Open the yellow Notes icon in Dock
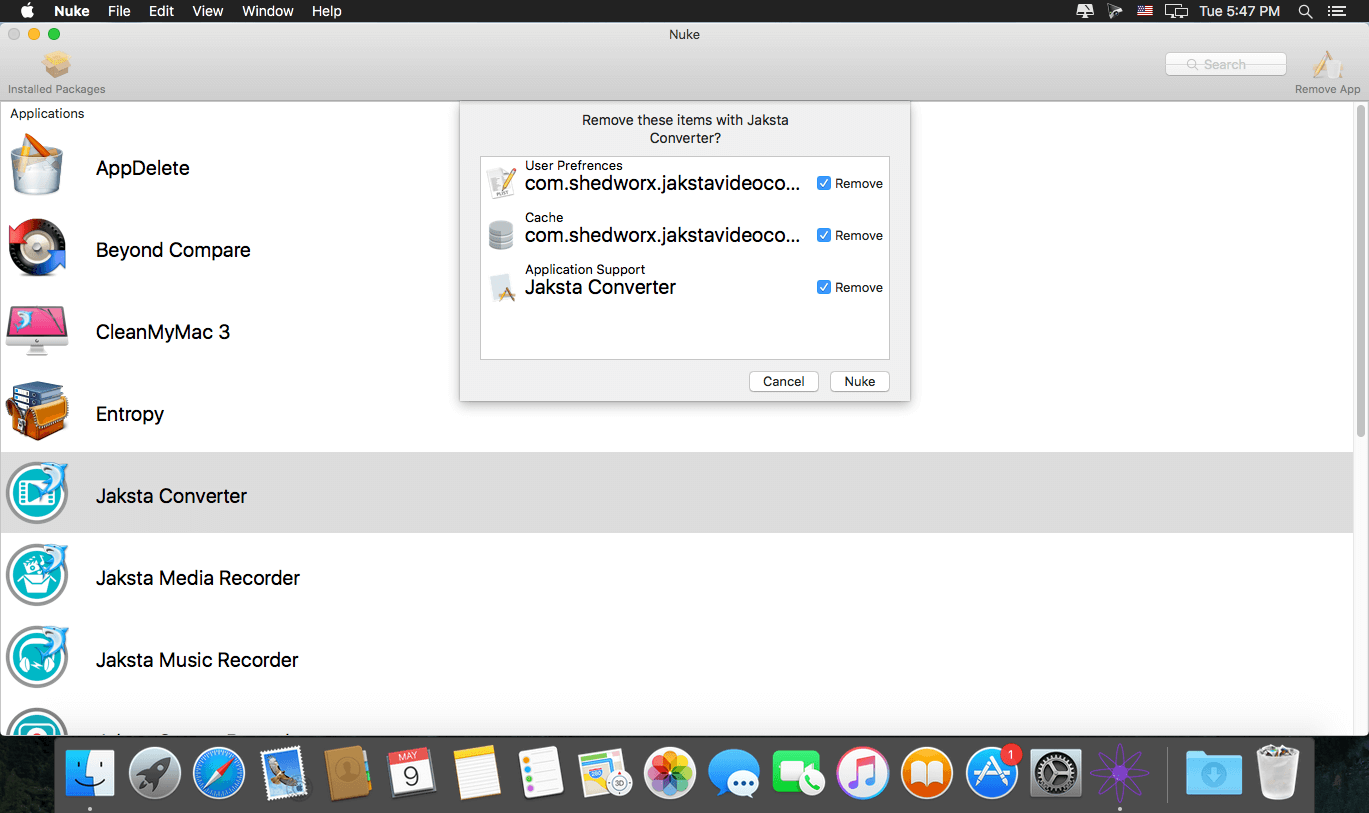 (476, 773)
